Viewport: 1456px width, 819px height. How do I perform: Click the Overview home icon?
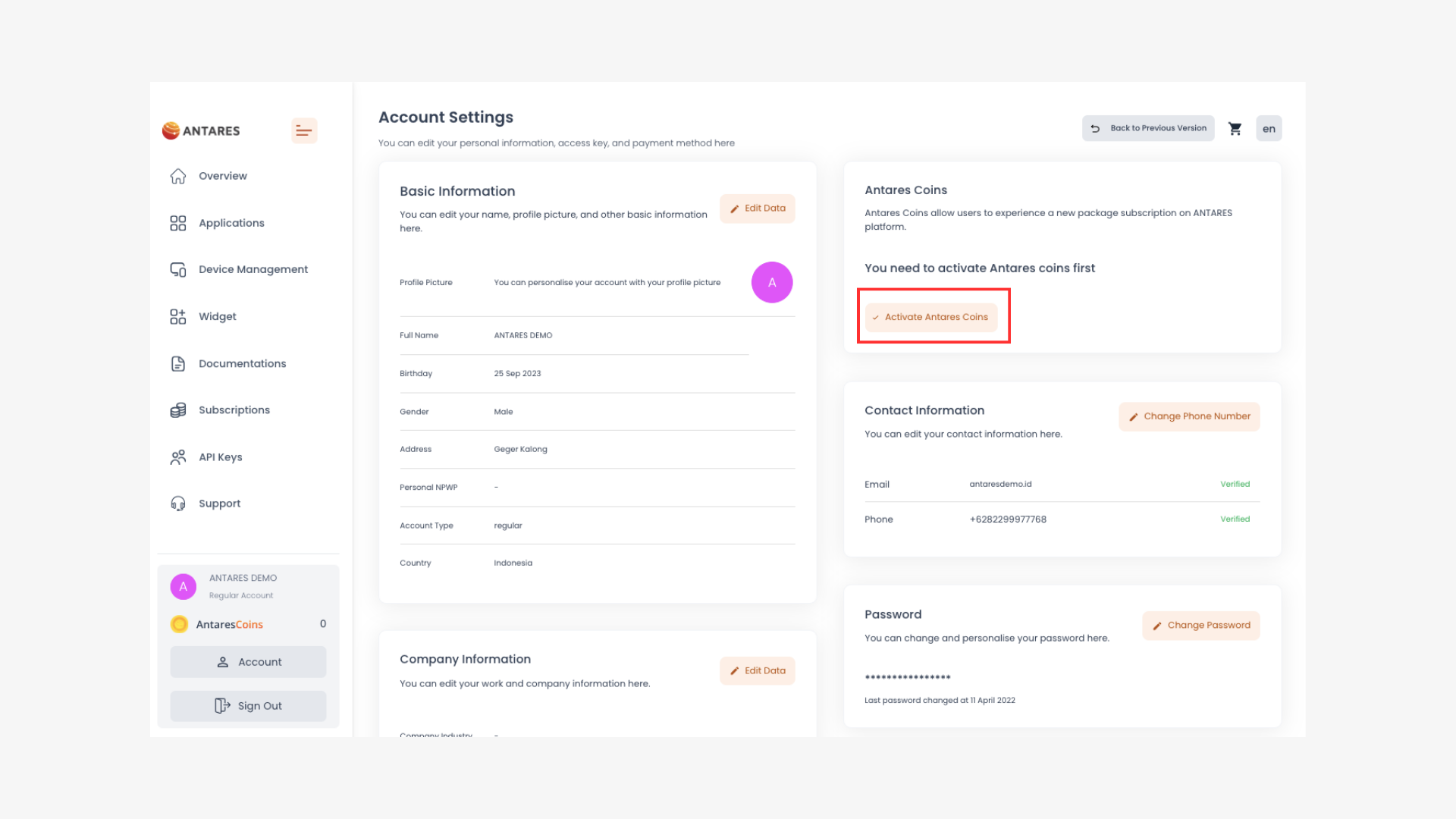(x=178, y=176)
